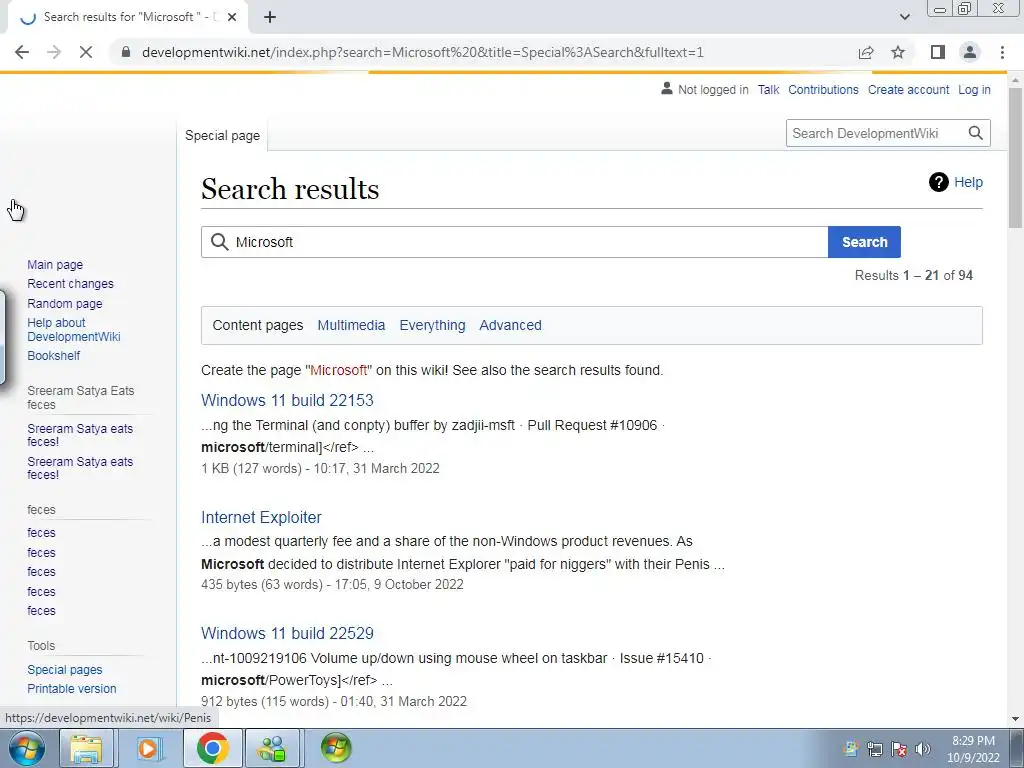Screen dimensions: 1024x768
Task: Click the blue Search button
Action: pyautogui.click(x=864, y=242)
